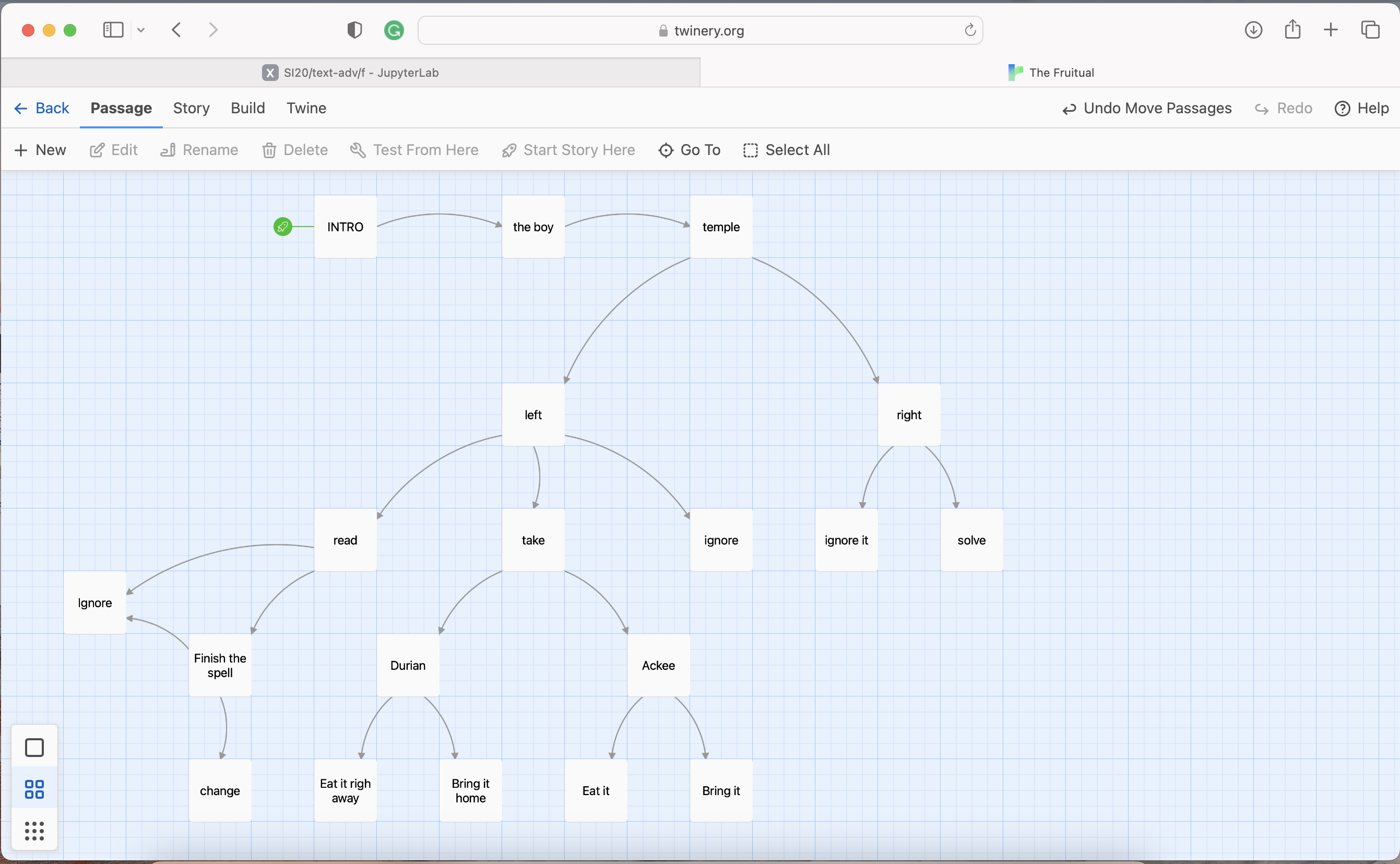Click the Redo button
The width and height of the screenshot is (1400, 864).
coord(1284,108)
